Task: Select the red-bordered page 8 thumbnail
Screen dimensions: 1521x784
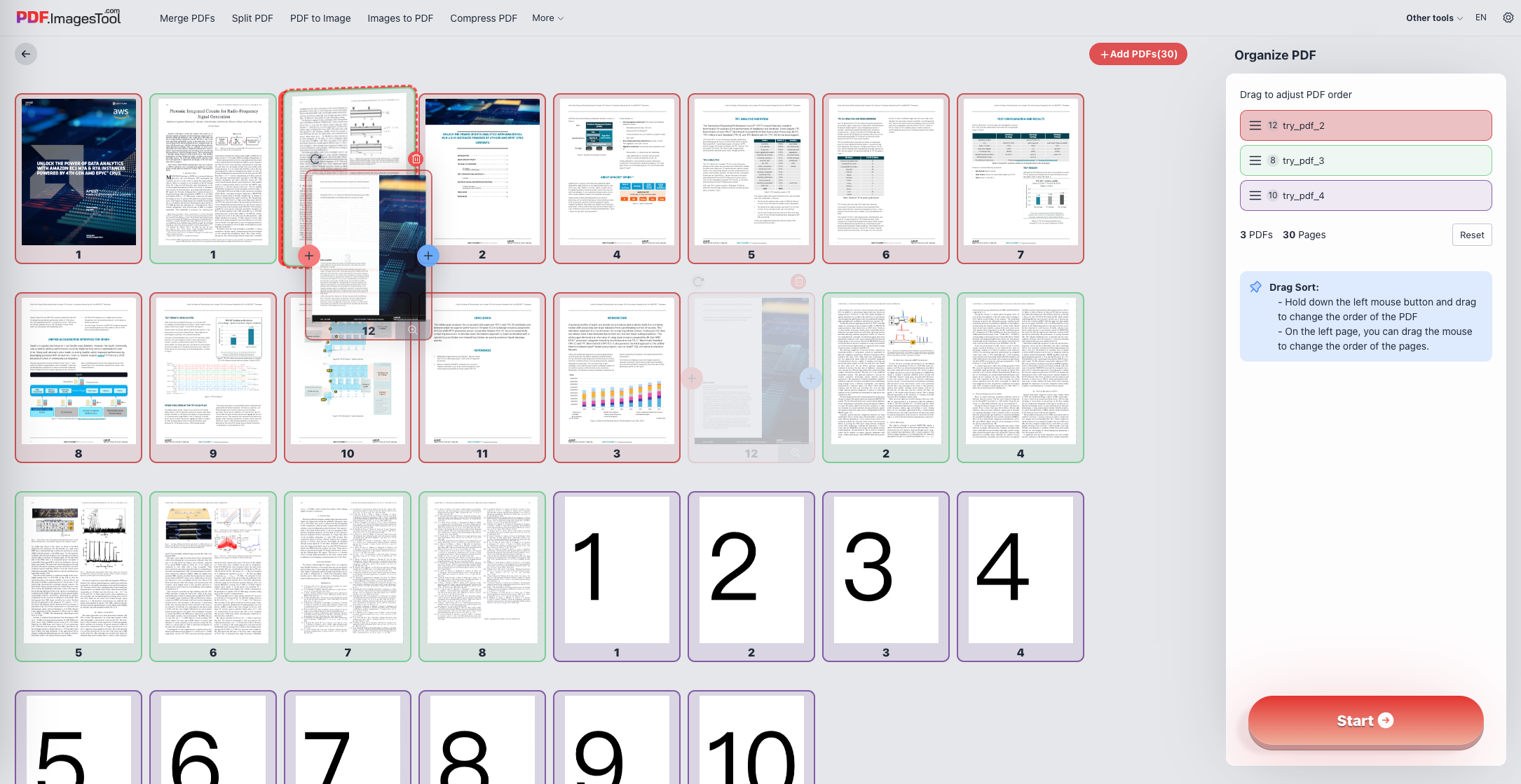Action: [79, 378]
